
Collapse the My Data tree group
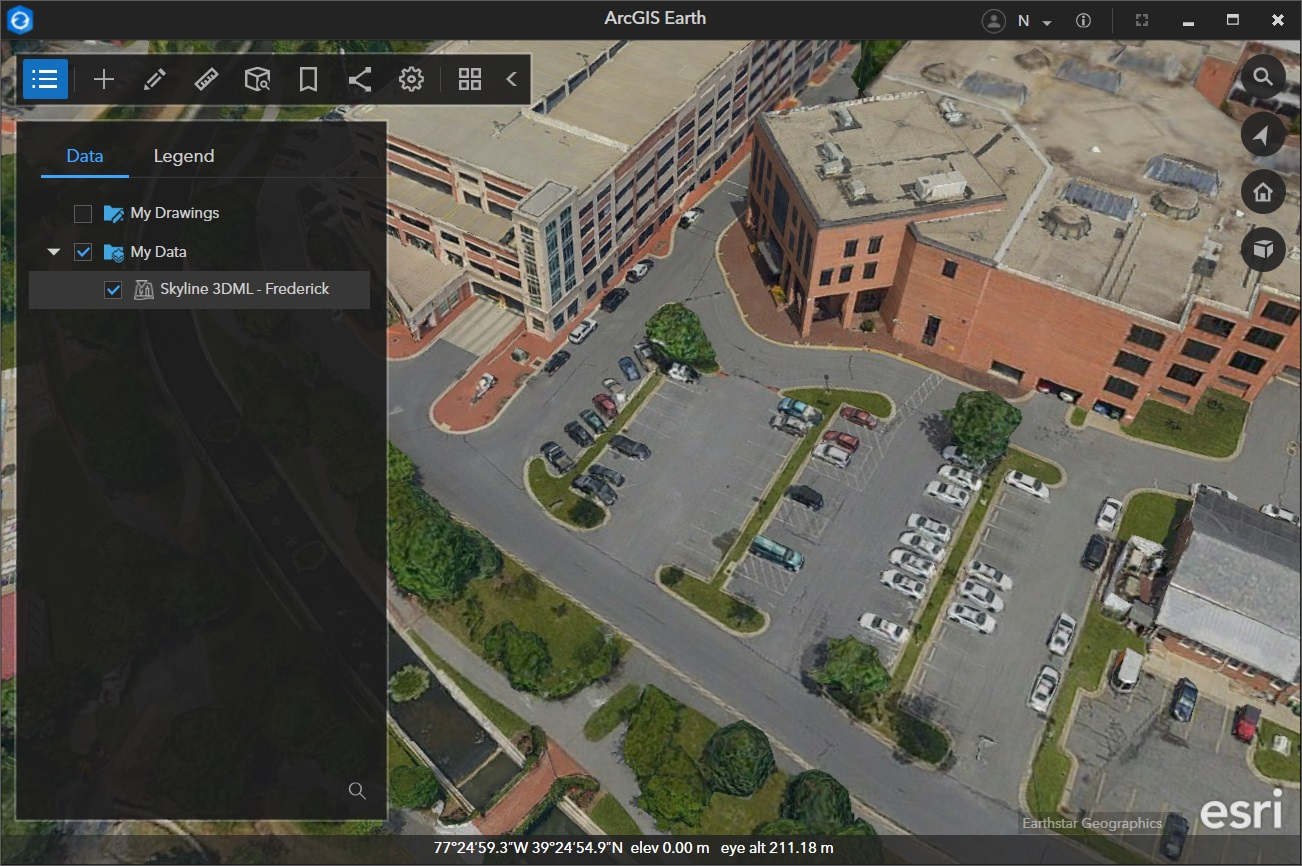point(54,252)
